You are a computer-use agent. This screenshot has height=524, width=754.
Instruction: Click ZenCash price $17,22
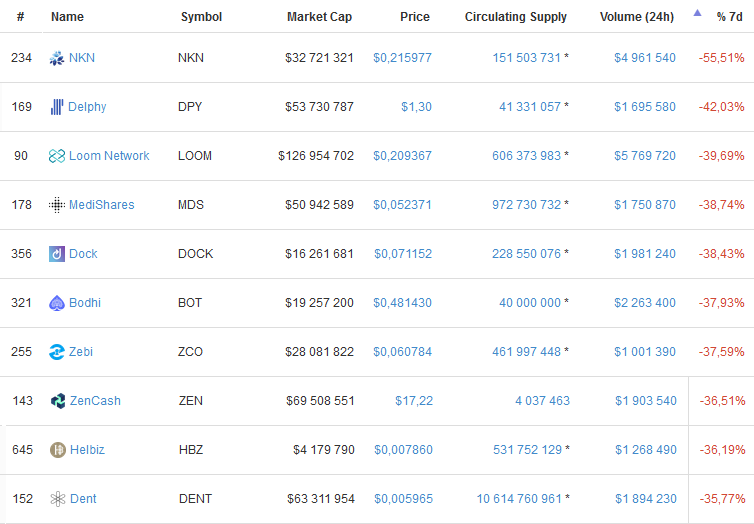click(x=414, y=401)
